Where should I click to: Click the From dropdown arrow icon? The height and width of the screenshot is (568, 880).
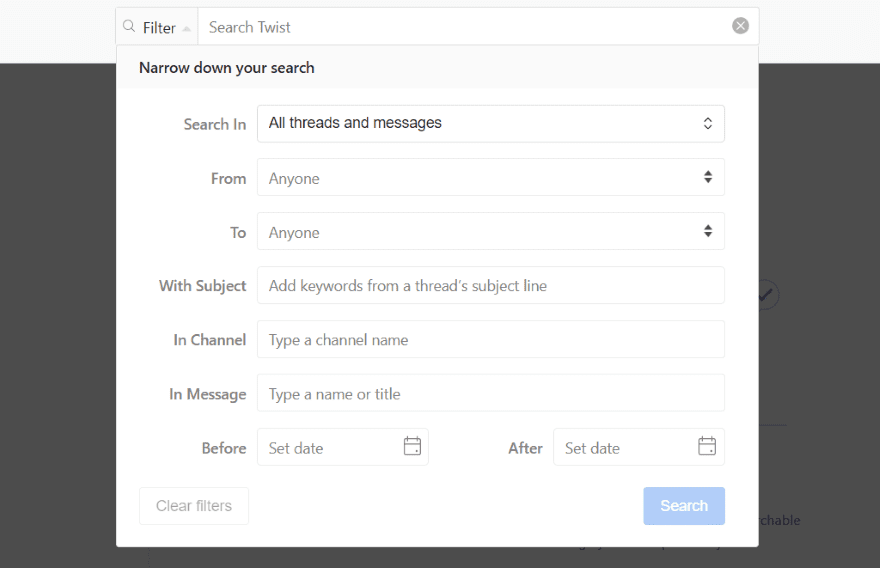(707, 178)
